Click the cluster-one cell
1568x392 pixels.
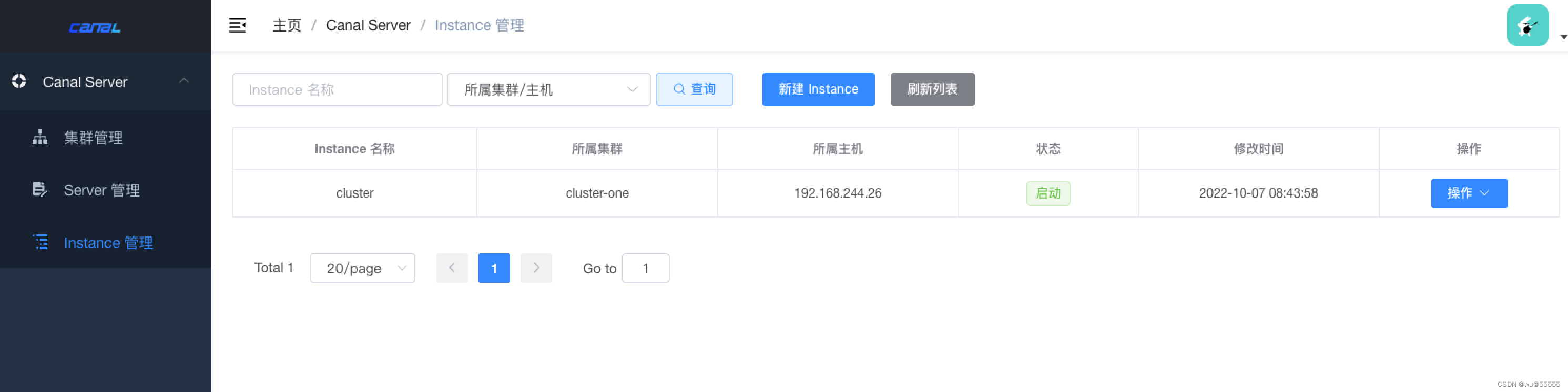tap(596, 193)
